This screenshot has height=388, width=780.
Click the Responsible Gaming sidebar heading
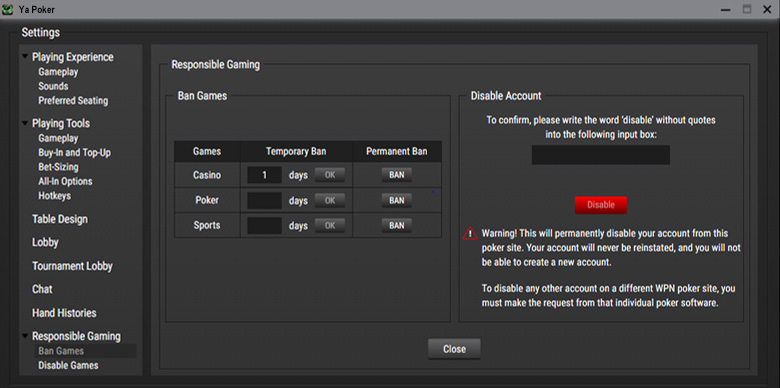(x=76, y=337)
